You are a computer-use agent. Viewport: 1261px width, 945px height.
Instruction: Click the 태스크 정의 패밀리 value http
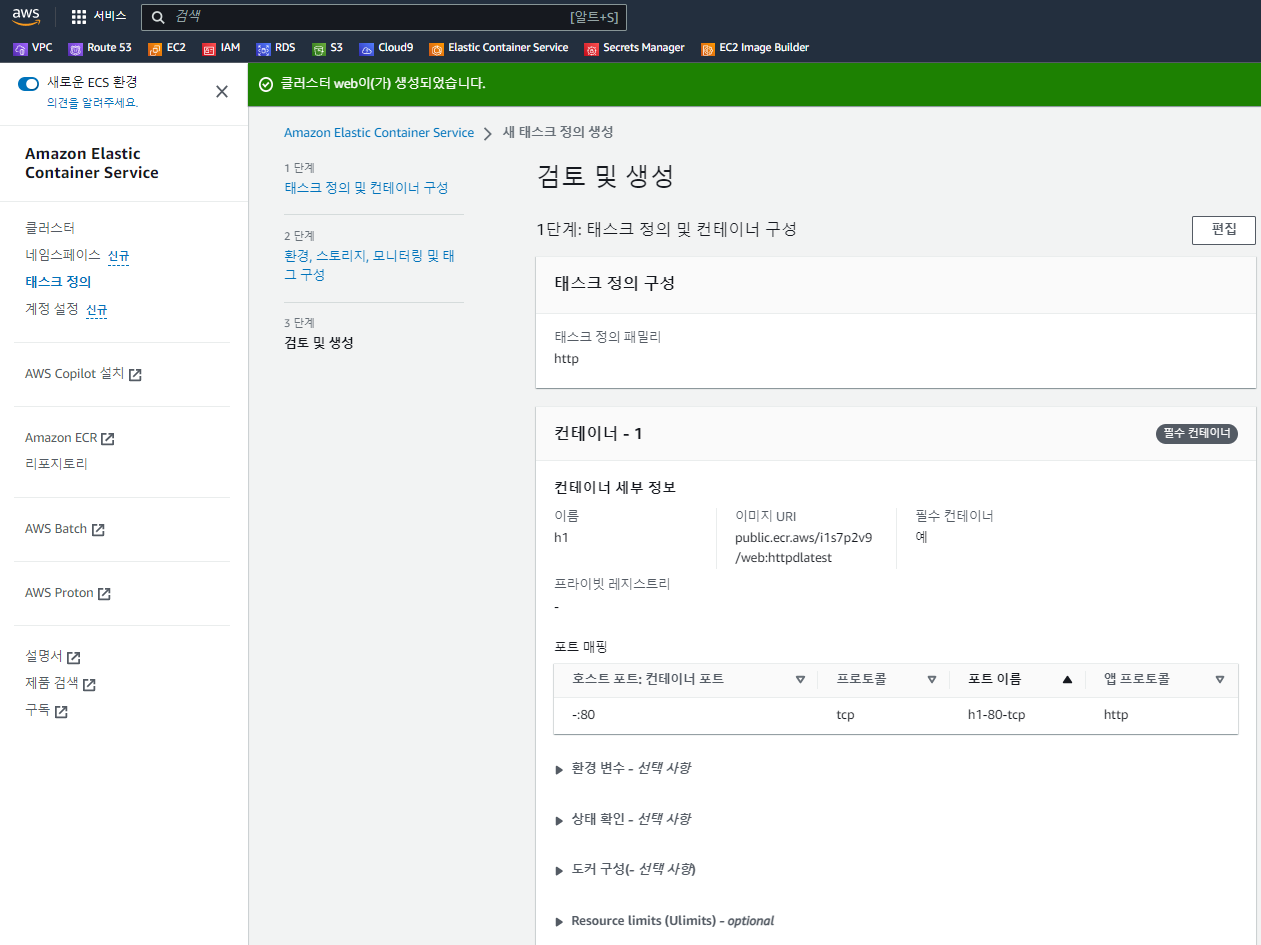[x=566, y=358]
